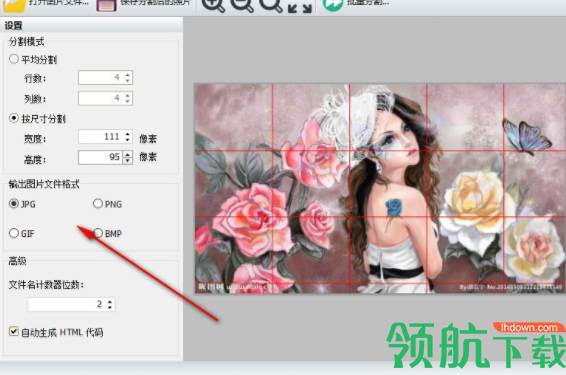This screenshot has height=375, width=566.
Task: Click the 分割模式 group label
Action: (x=26, y=42)
